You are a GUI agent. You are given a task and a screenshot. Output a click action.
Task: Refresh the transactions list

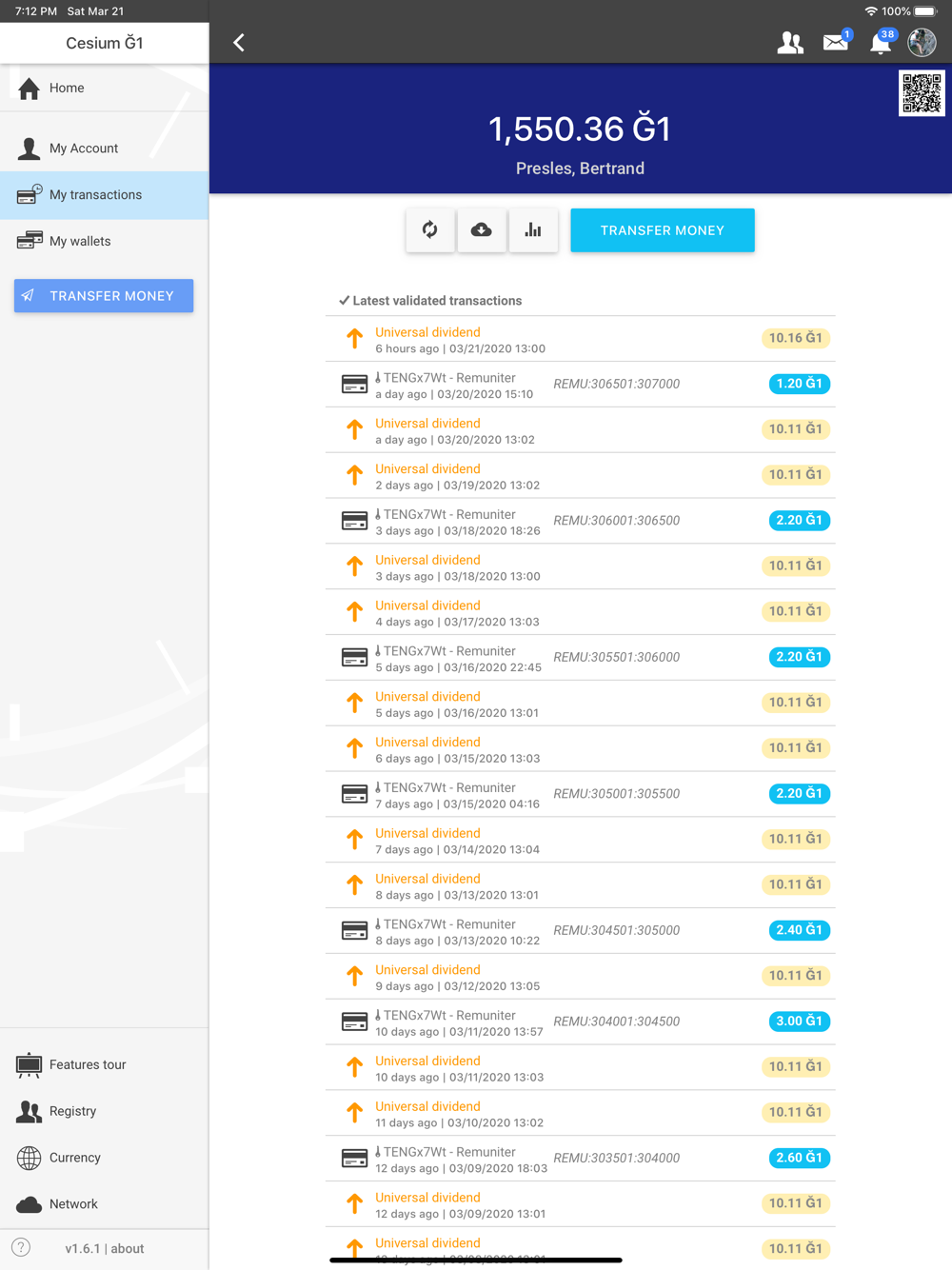(x=430, y=230)
